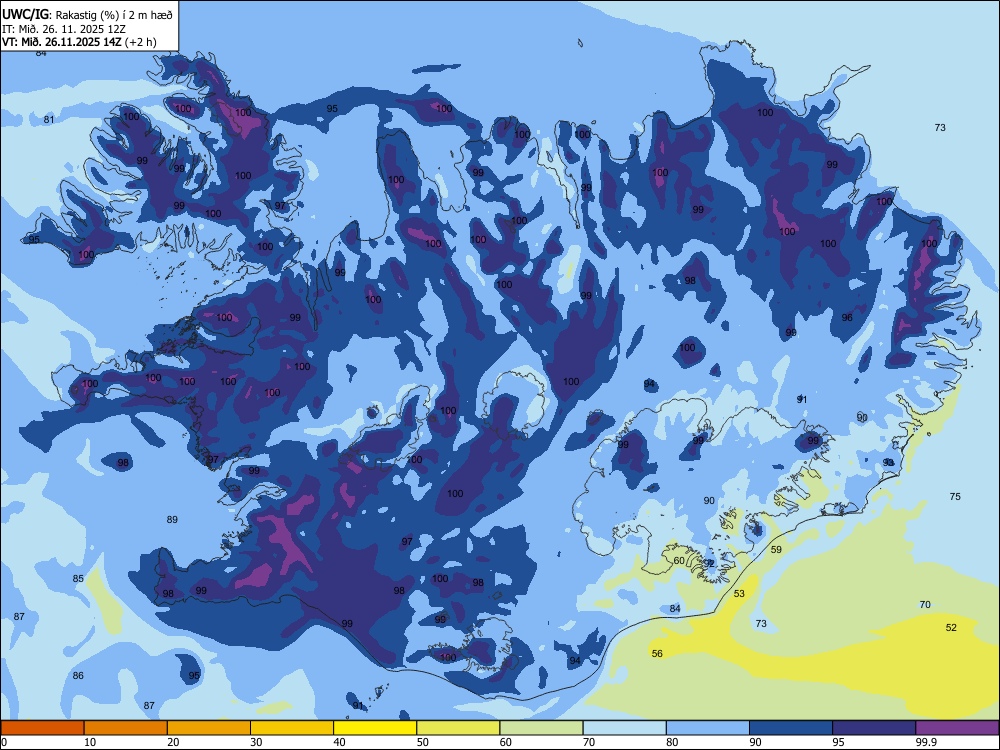Image resolution: width=1000 pixels, height=750 pixels.
Task: Click the dark blue 90–95 legend swatch
Action: click(x=791, y=728)
